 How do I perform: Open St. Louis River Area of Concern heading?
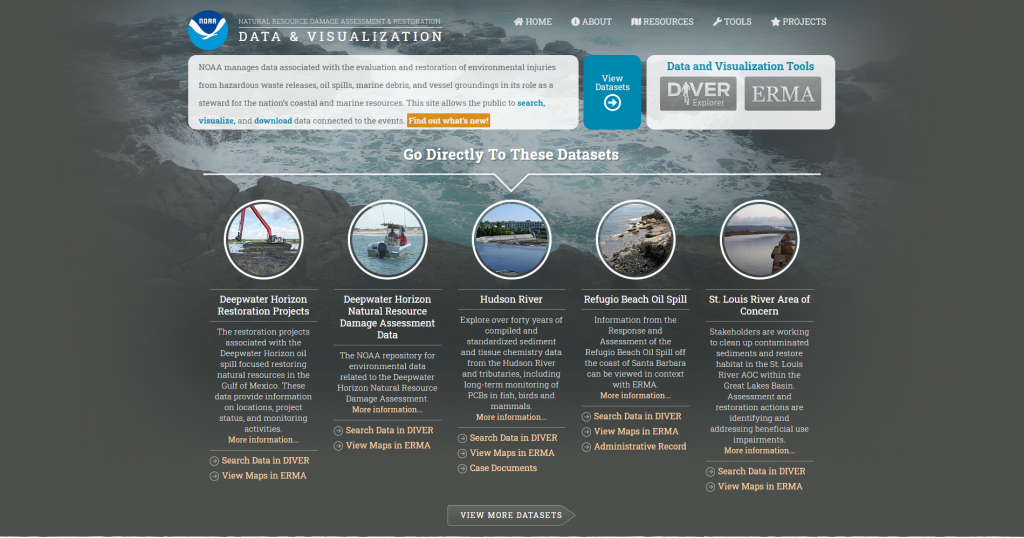[760, 306]
